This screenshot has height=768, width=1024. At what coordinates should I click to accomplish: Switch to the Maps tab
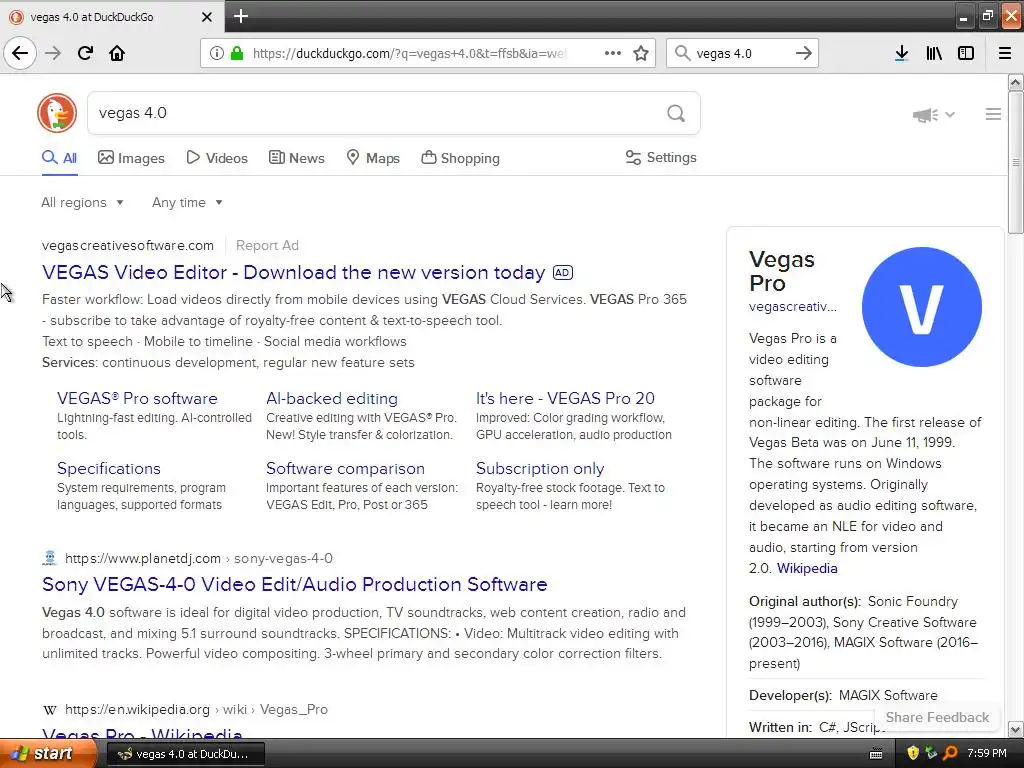[373, 158]
